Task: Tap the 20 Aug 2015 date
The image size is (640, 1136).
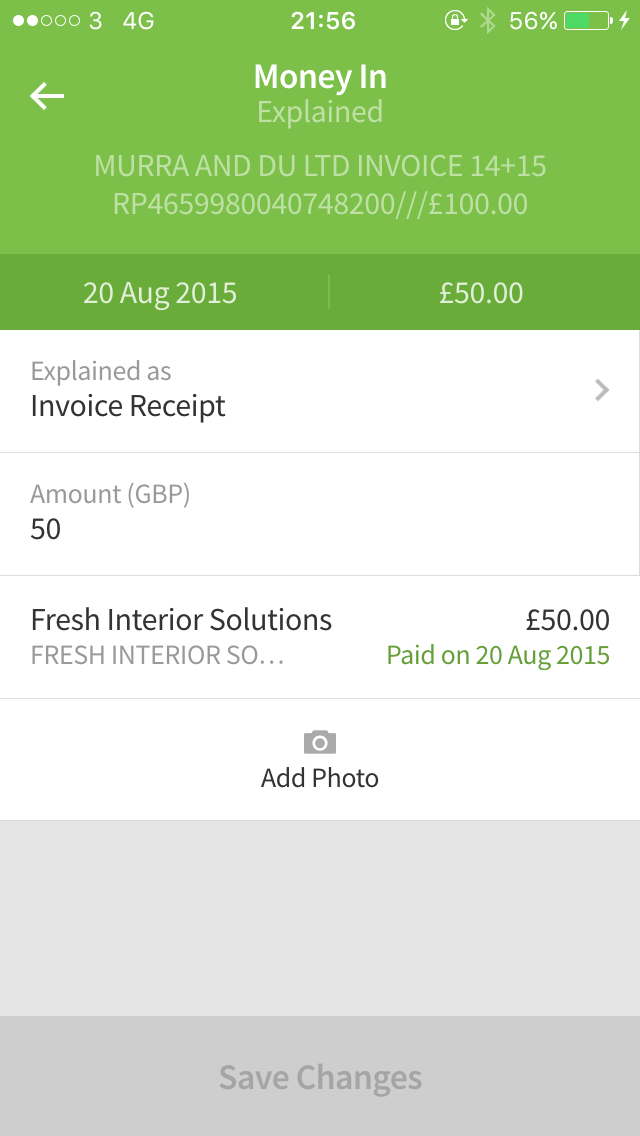Action: tap(160, 293)
